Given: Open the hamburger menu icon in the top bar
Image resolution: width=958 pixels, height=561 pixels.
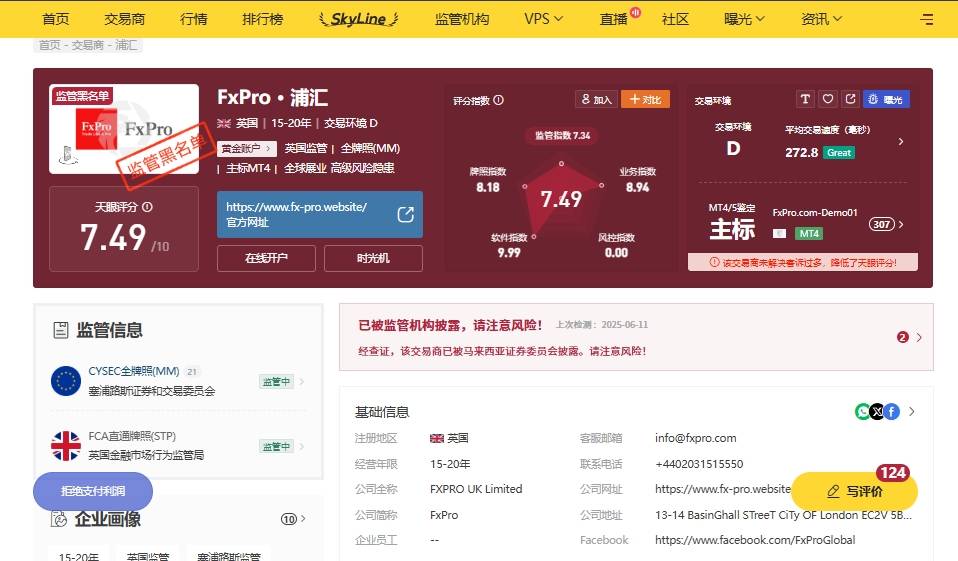Looking at the screenshot, I should click(926, 19).
